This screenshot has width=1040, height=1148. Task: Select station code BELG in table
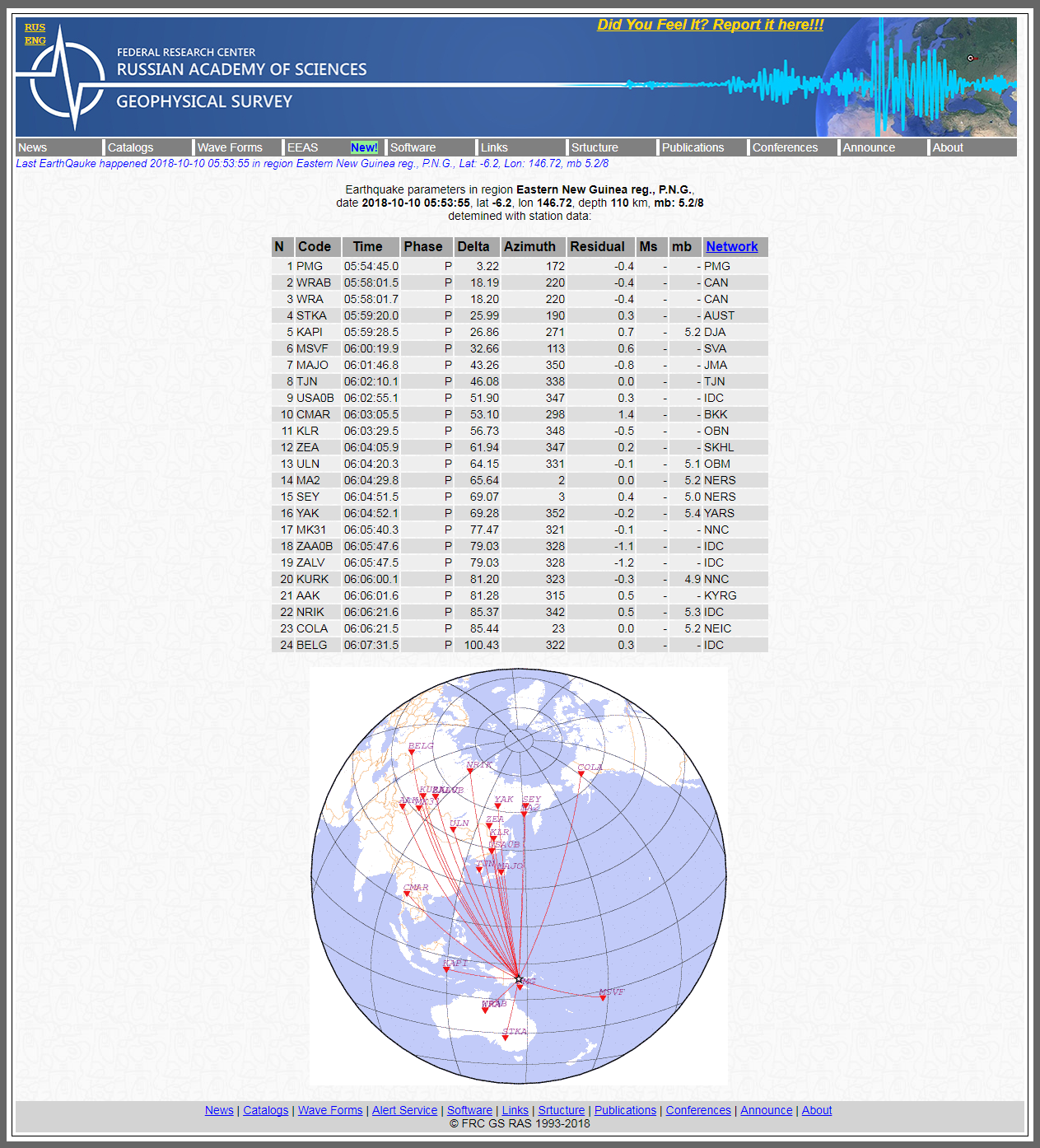pyautogui.click(x=311, y=645)
